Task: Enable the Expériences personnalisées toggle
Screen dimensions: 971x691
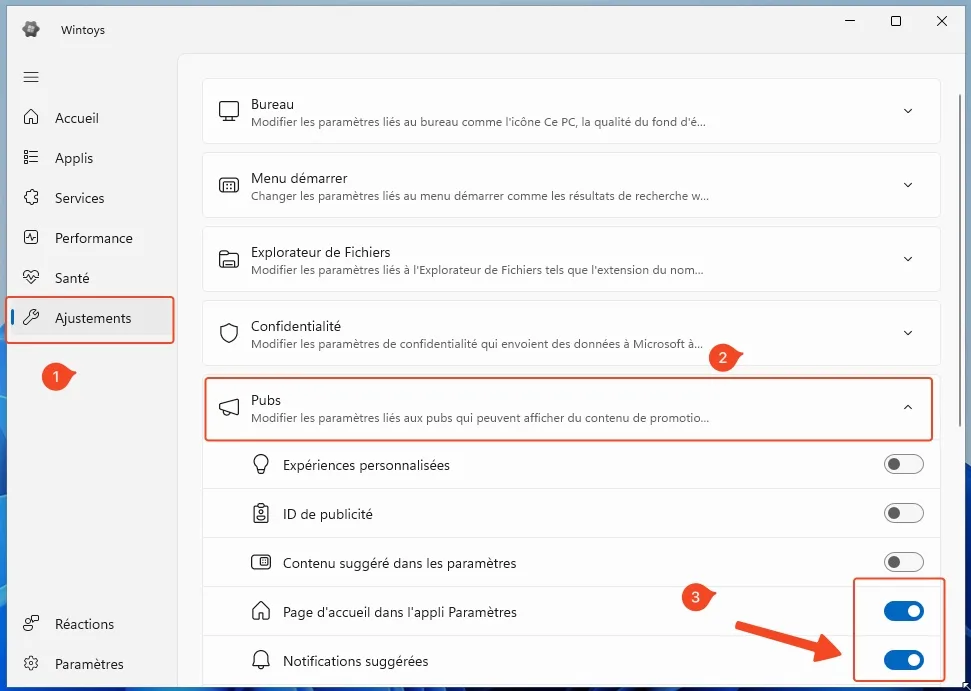Action: [903, 464]
